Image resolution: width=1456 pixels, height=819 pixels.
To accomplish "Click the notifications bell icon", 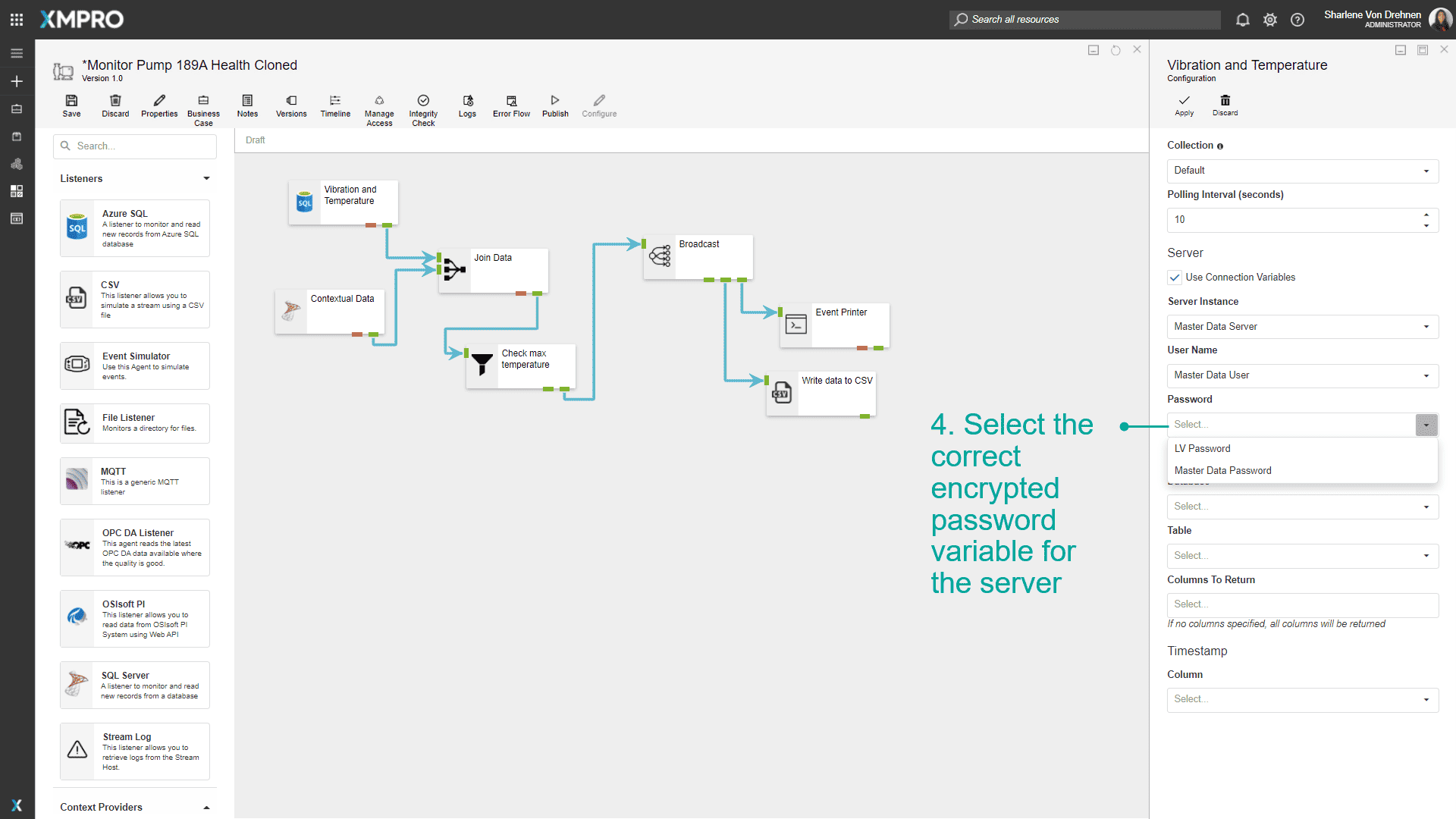I will [1242, 20].
